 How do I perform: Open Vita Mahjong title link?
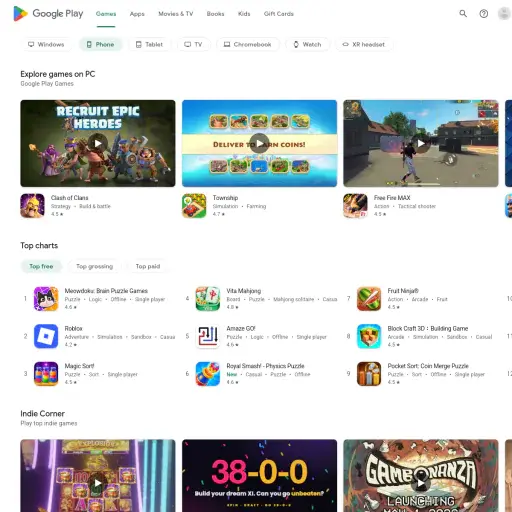[244, 291]
